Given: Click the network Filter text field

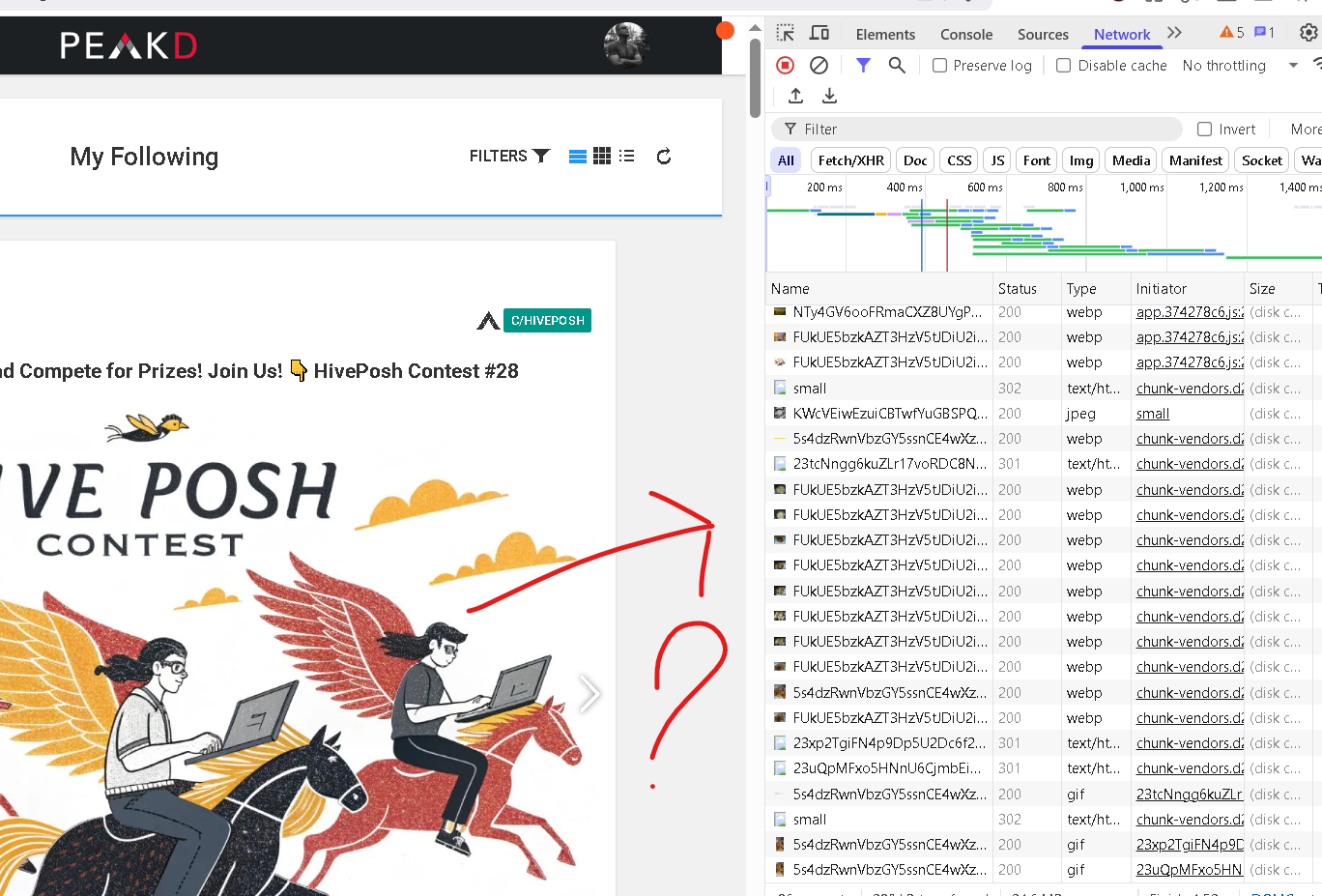Looking at the screenshot, I should 976,129.
